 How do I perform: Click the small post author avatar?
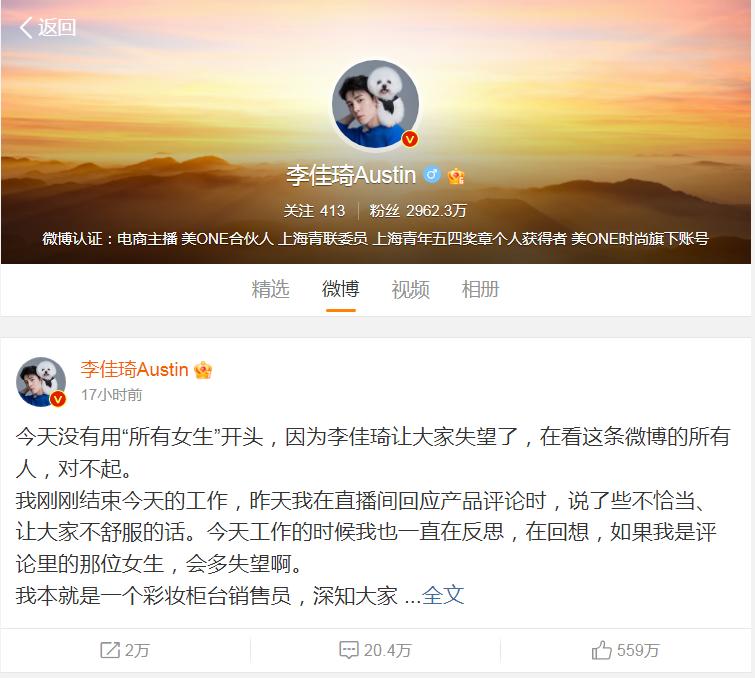tap(41, 382)
